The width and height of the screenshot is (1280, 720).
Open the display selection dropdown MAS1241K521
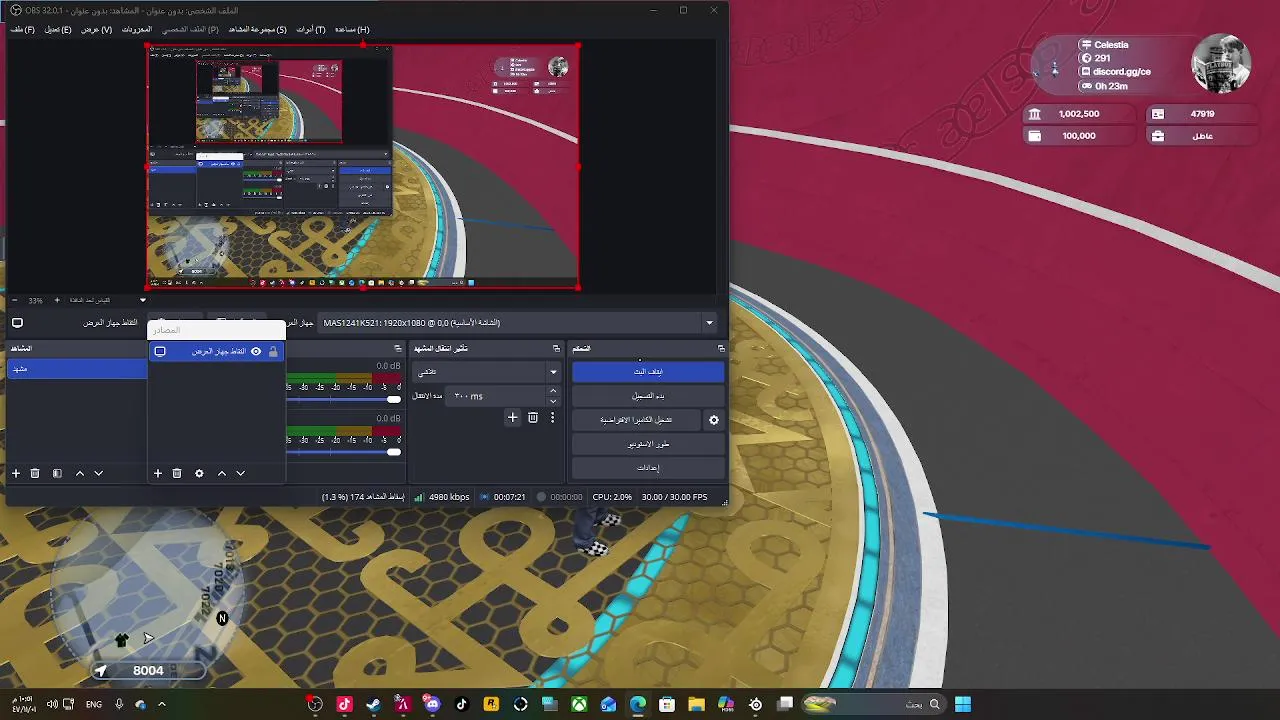point(518,323)
